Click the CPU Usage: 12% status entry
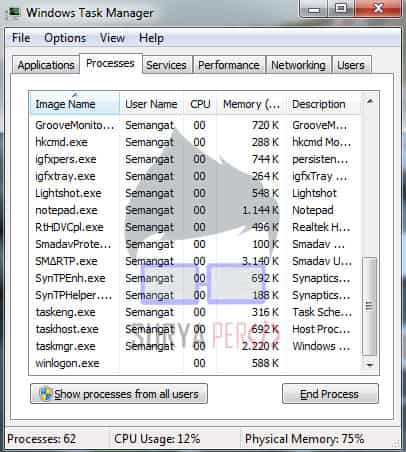The width and height of the screenshot is (406, 452). 157,439
